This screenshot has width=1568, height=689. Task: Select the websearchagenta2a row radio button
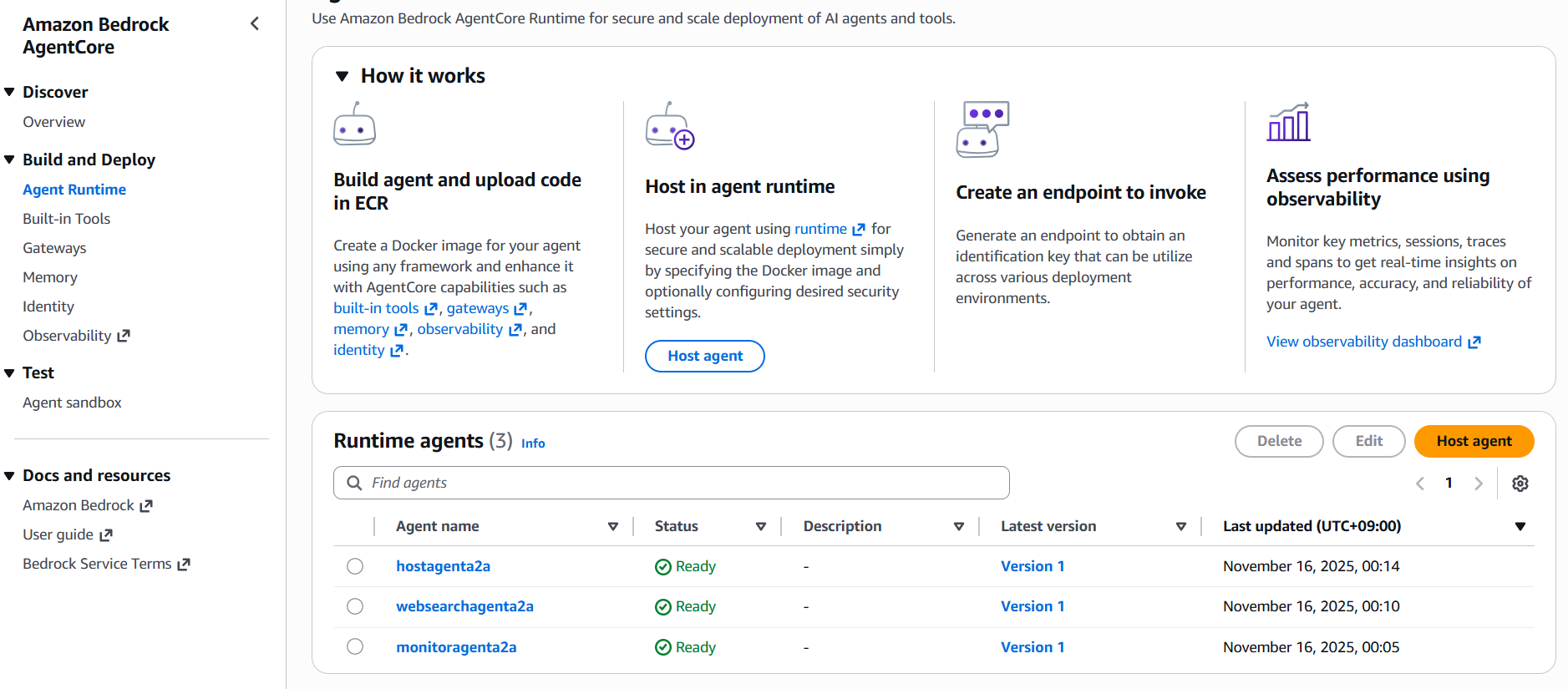point(355,606)
